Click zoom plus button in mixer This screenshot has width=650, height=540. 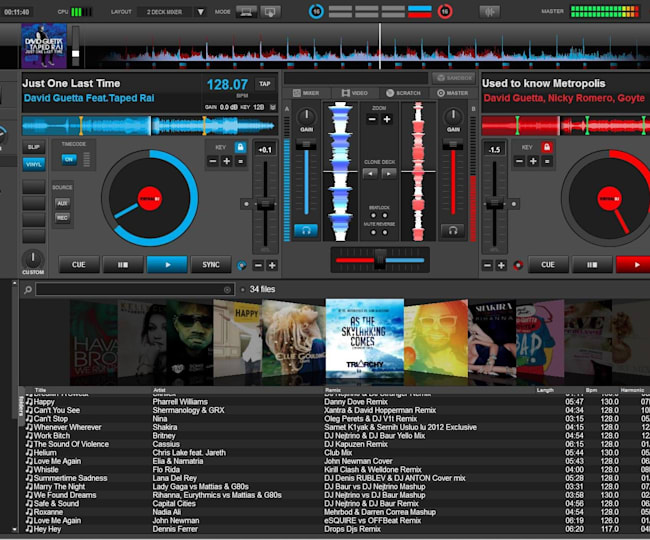pyautogui.click(x=387, y=119)
